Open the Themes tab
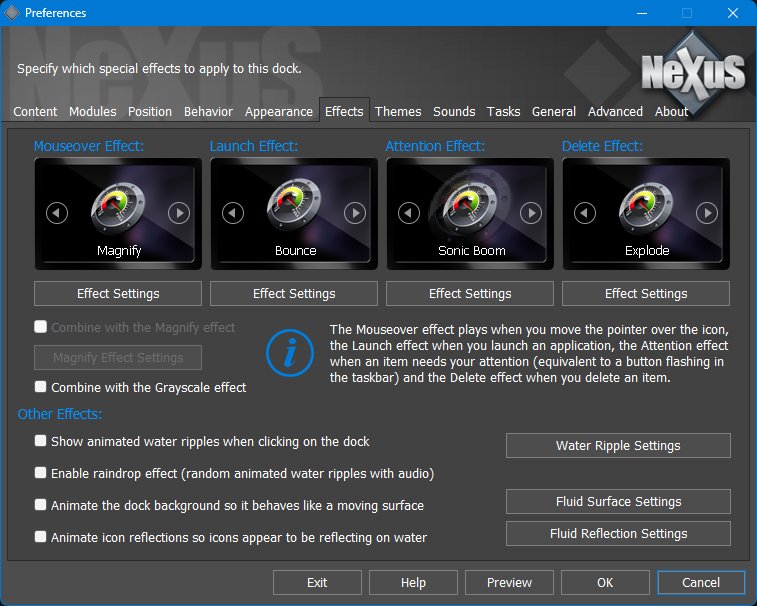Screen dimensions: 757x606 point(398,112)
